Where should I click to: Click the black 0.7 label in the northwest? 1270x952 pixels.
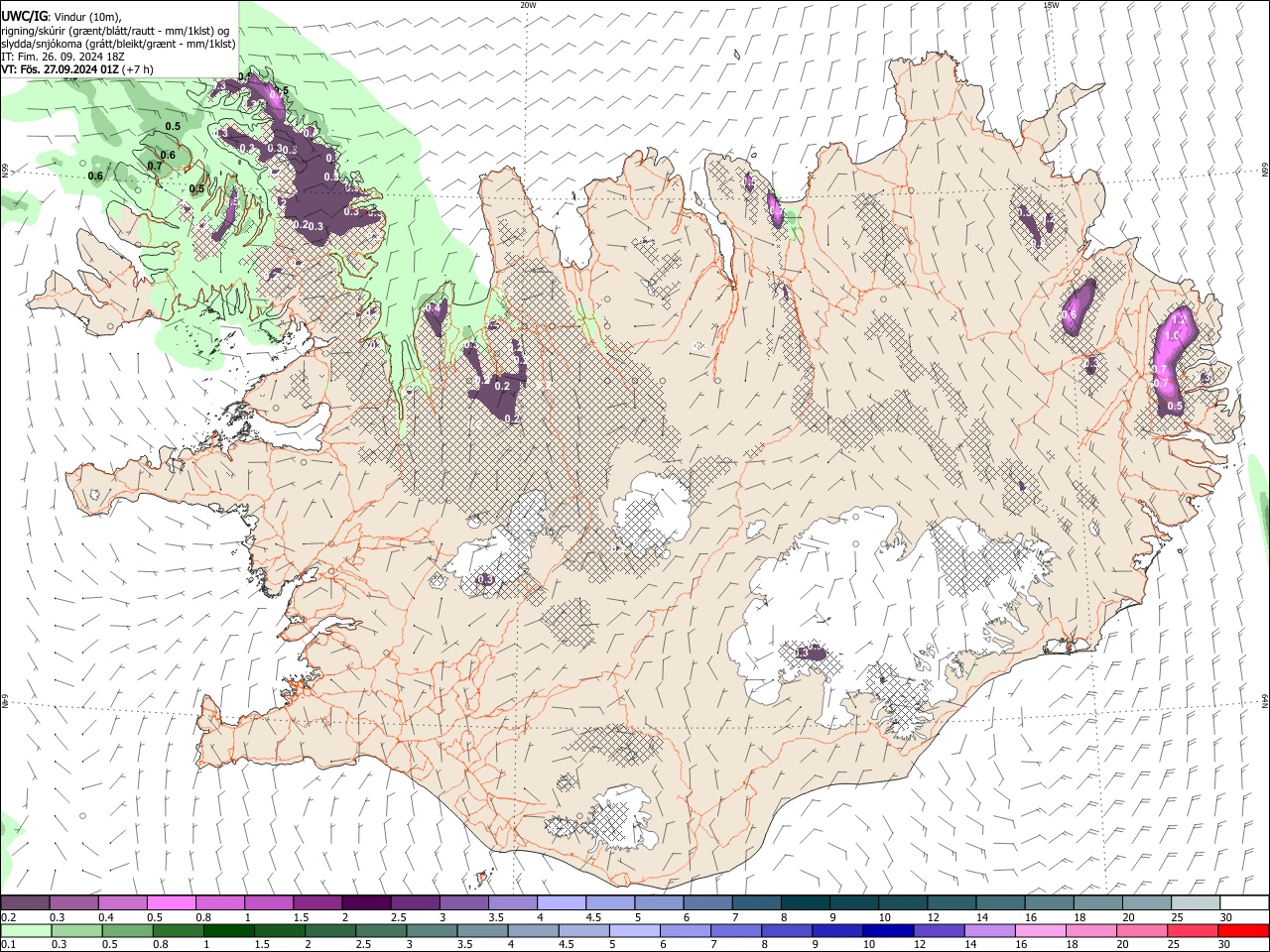point(155,166)
